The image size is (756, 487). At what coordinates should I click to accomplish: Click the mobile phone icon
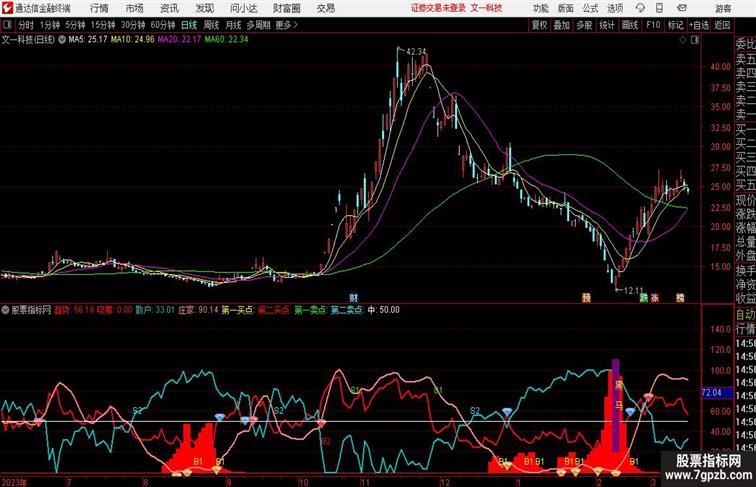(x=659, y=8)
